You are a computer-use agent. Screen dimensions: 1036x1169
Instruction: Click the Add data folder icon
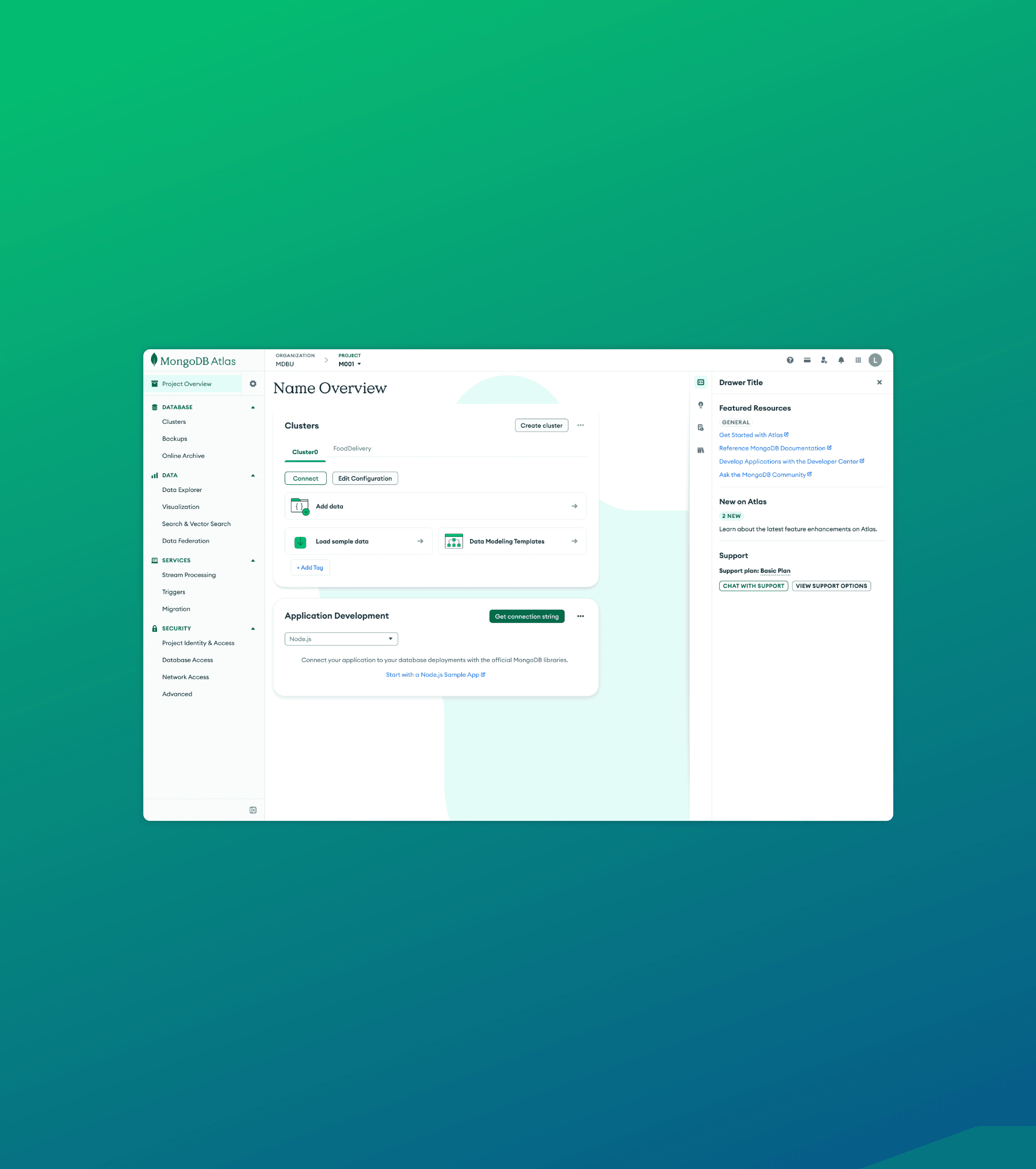pyautogui.click(x=300, y=506)
